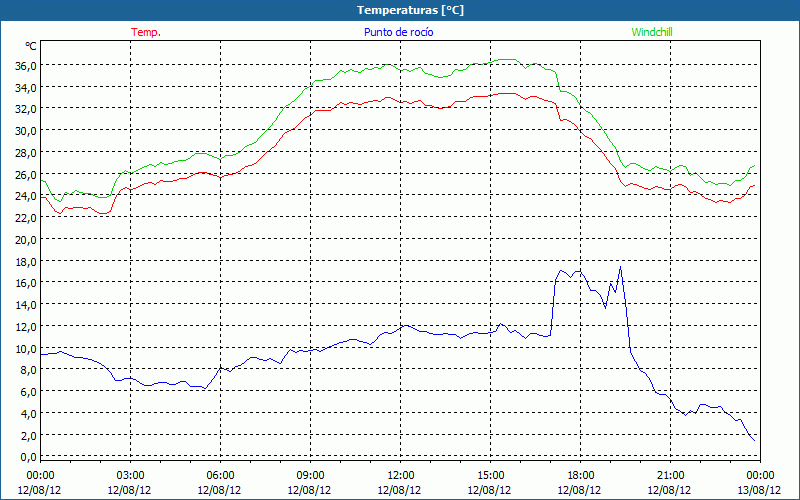Click the 0,0 y-axis value

pyautogui.click(x=28, y=457)
